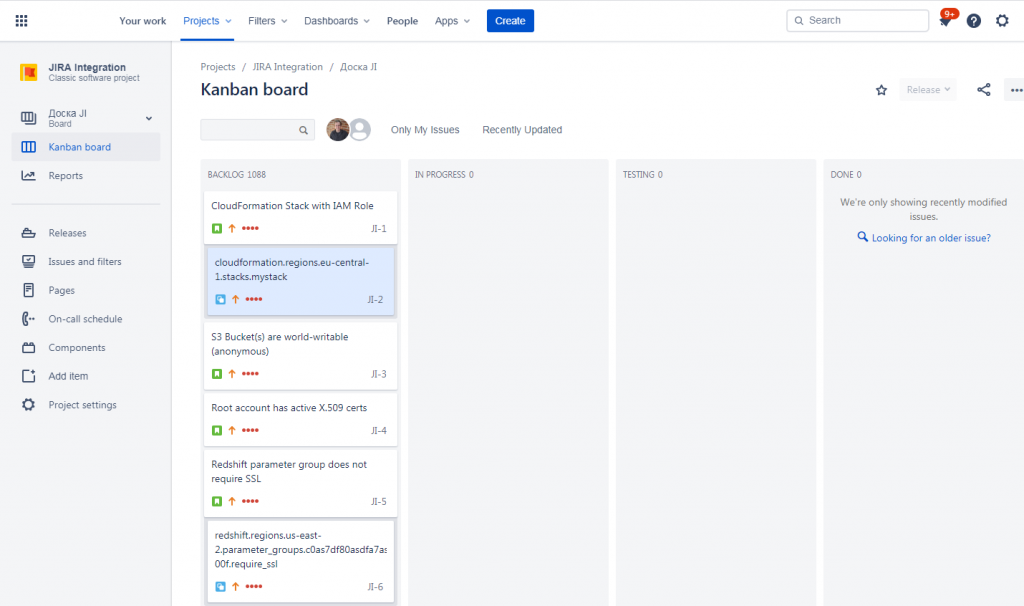
Task: Click Looking for an older issue link
Action: 931,238
